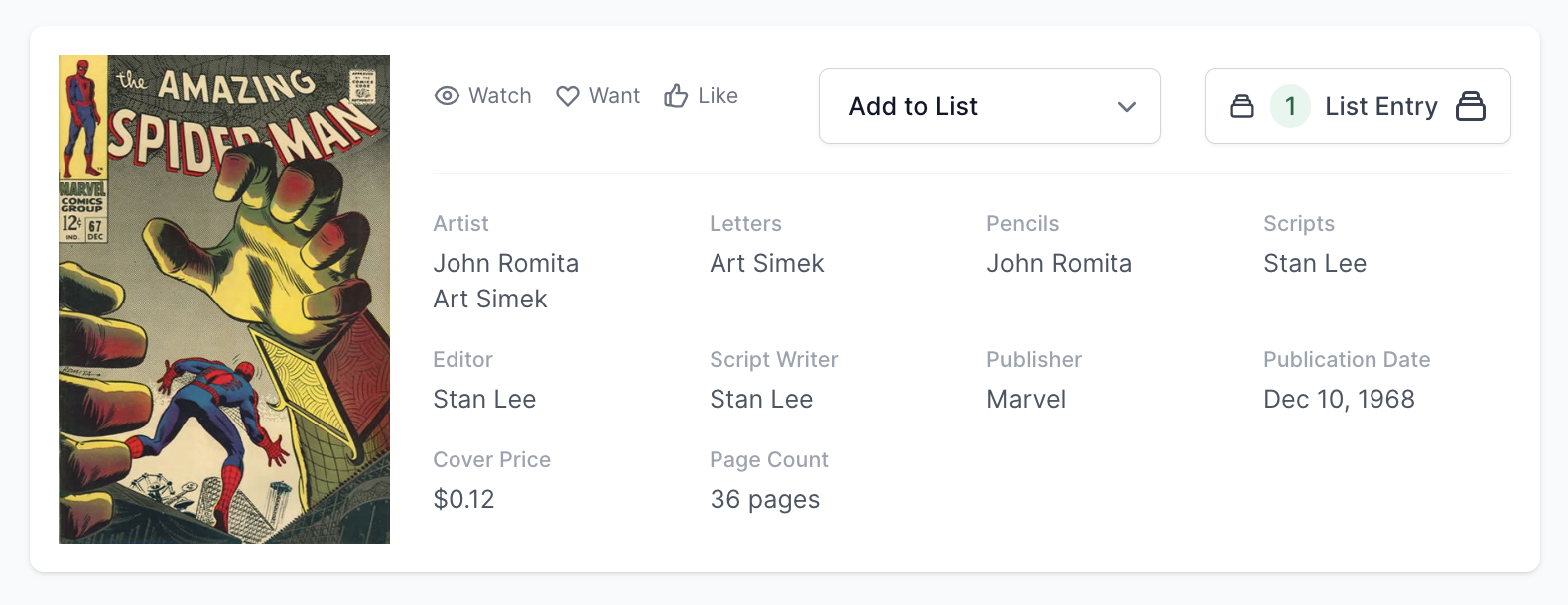Select Marvel under Publisher
Screen dimensions: 1568x605
point(1025,399)
